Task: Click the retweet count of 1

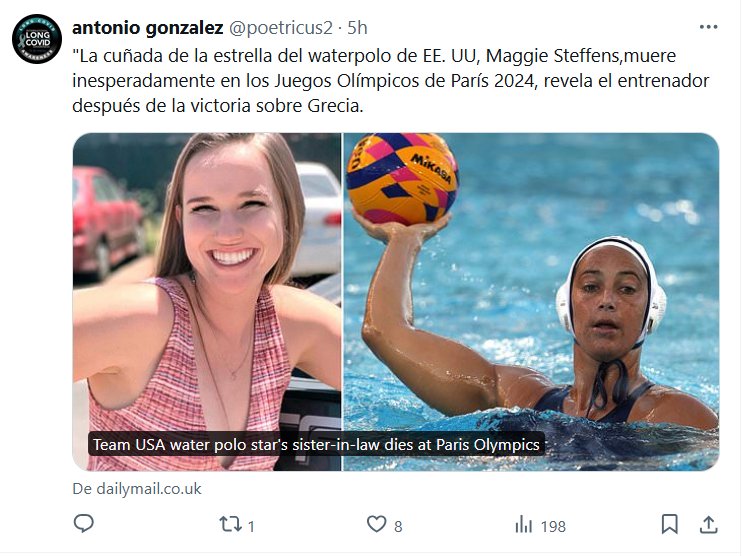Action: point(251,525)
